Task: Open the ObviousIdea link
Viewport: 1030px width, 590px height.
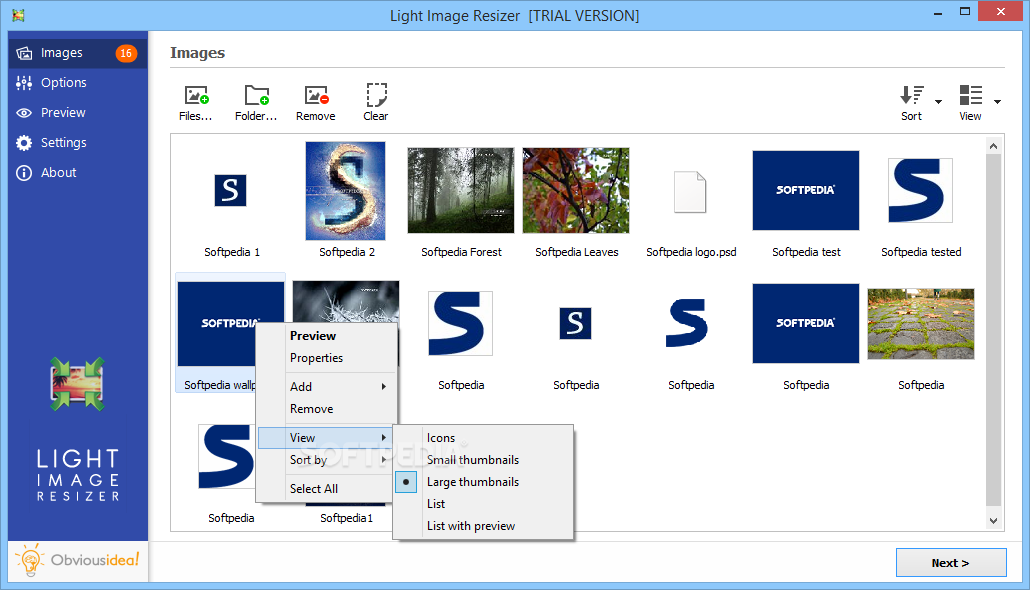Action: pos(77,560)
